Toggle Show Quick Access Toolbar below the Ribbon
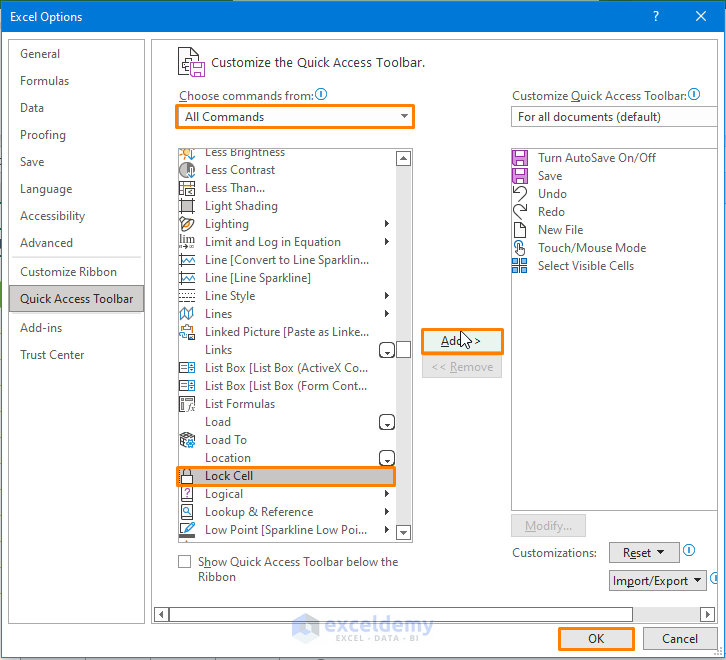Screen dimensions: 726x660 tap(185, 562)
